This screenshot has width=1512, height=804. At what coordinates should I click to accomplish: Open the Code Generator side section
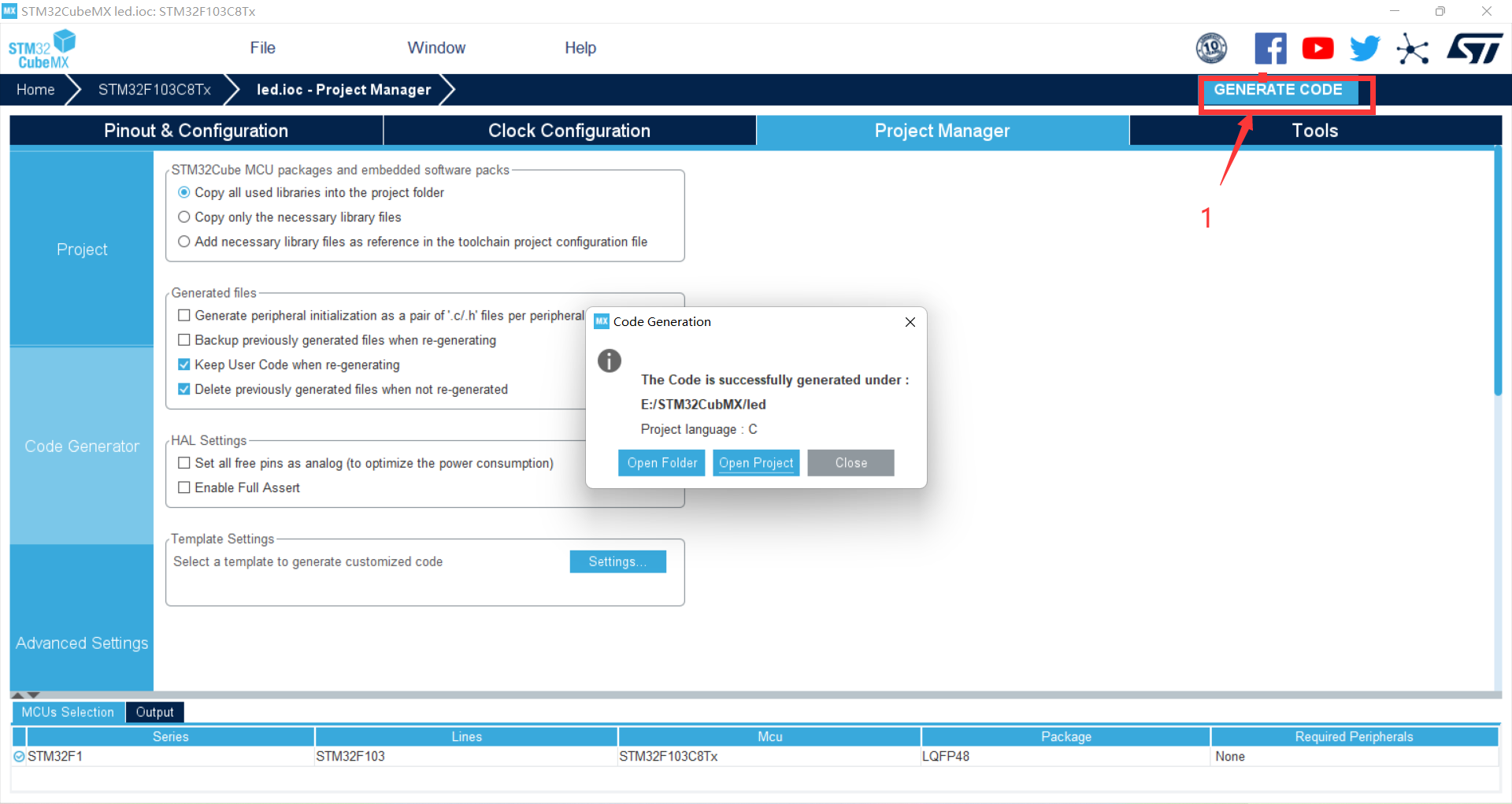pyautogui.click(x=82, y=446)
